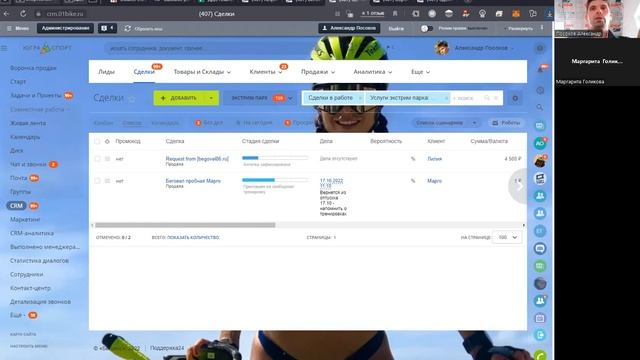
Task: Open table column settings gear
Action: pos(107,142)
